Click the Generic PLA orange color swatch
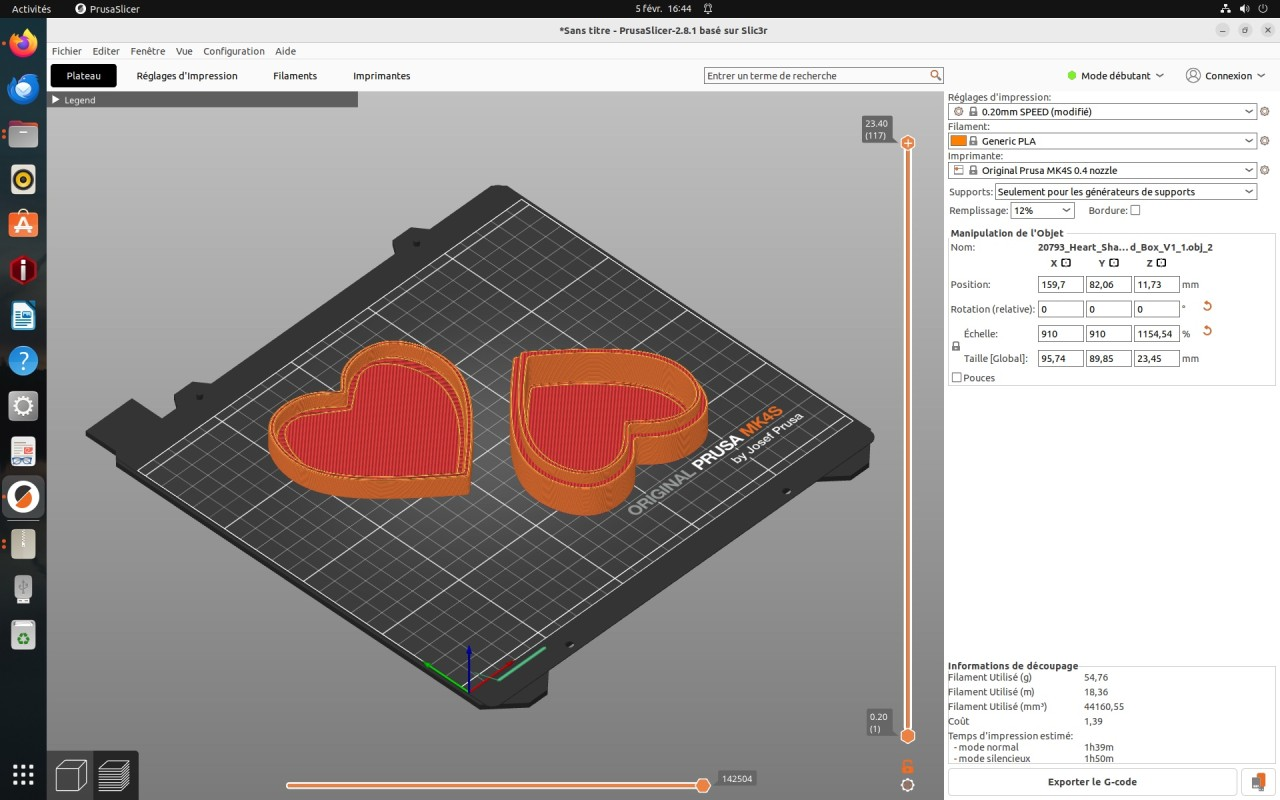 pyautogui.click(x=958, y=141)
